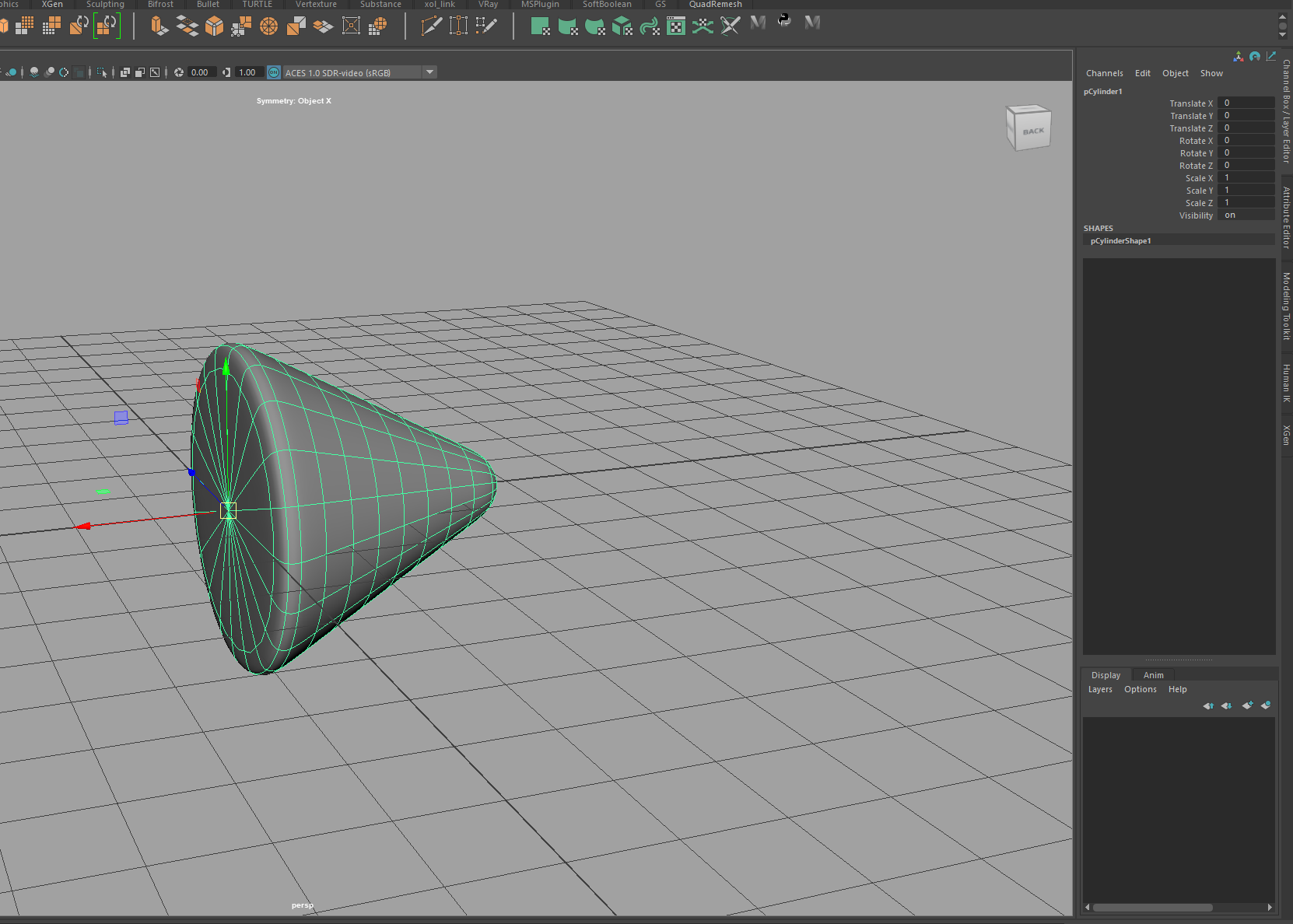Click the green cube checker shelf icon
1293x924 pixels.
click(622, 26)
